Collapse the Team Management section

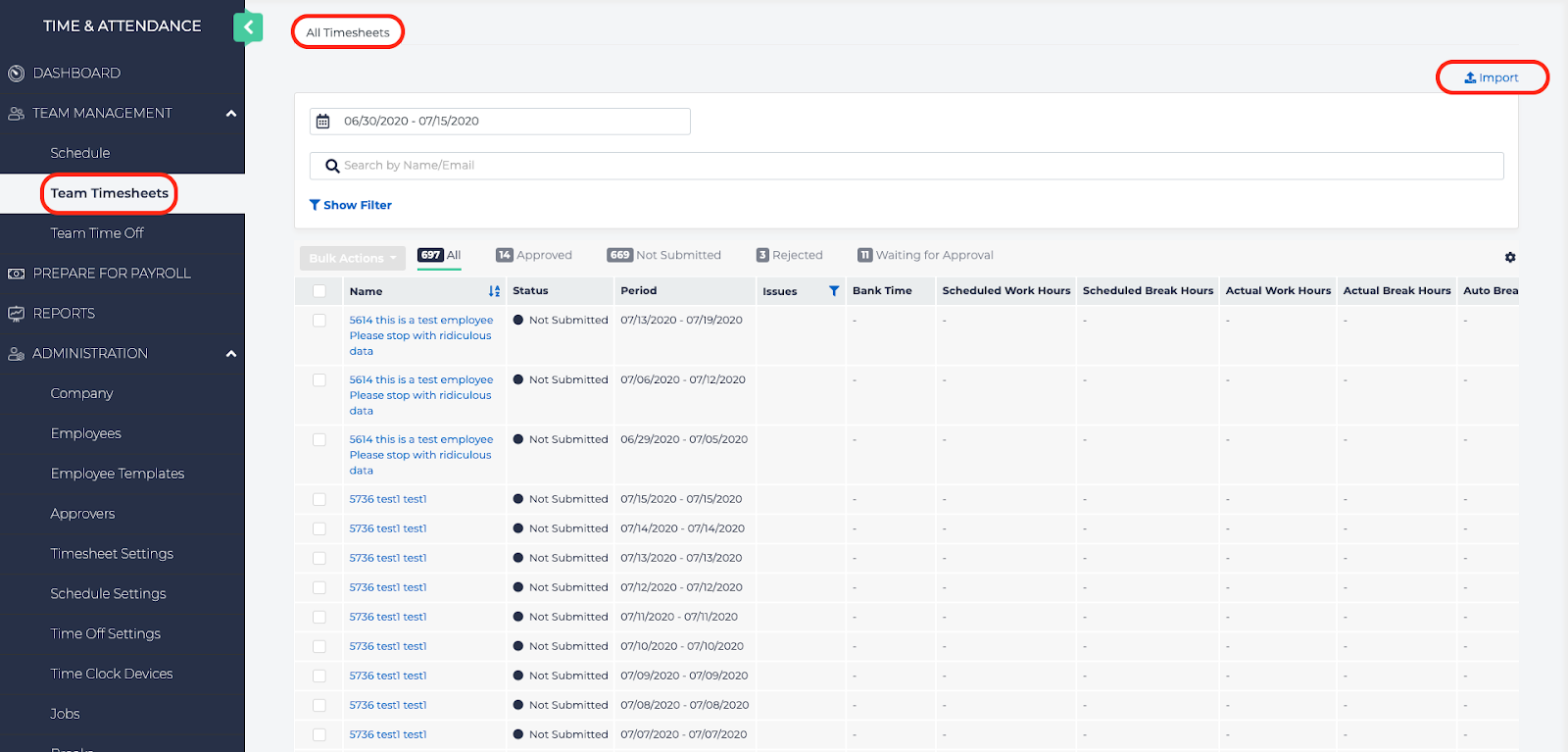(231, 114)
